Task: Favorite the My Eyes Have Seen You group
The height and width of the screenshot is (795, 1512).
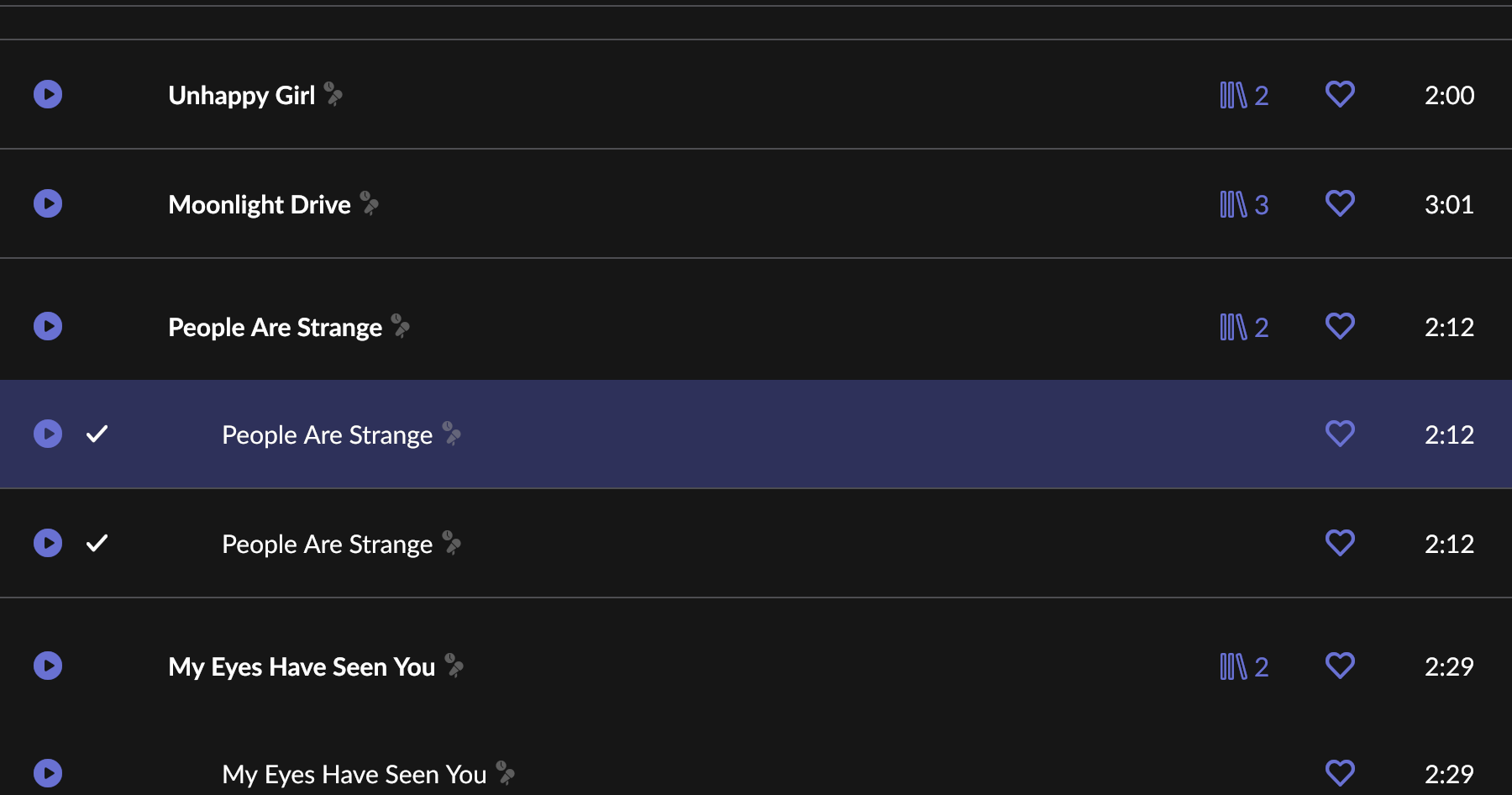Action: (x=1340, y=666)
